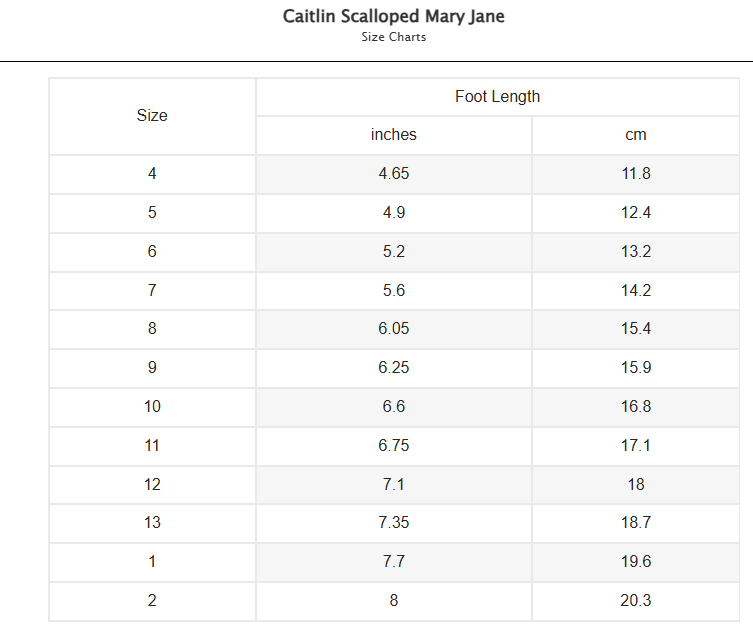
Task: Click the Caitlin Scalloped Mary Jane title
Action: coord(393,16)
